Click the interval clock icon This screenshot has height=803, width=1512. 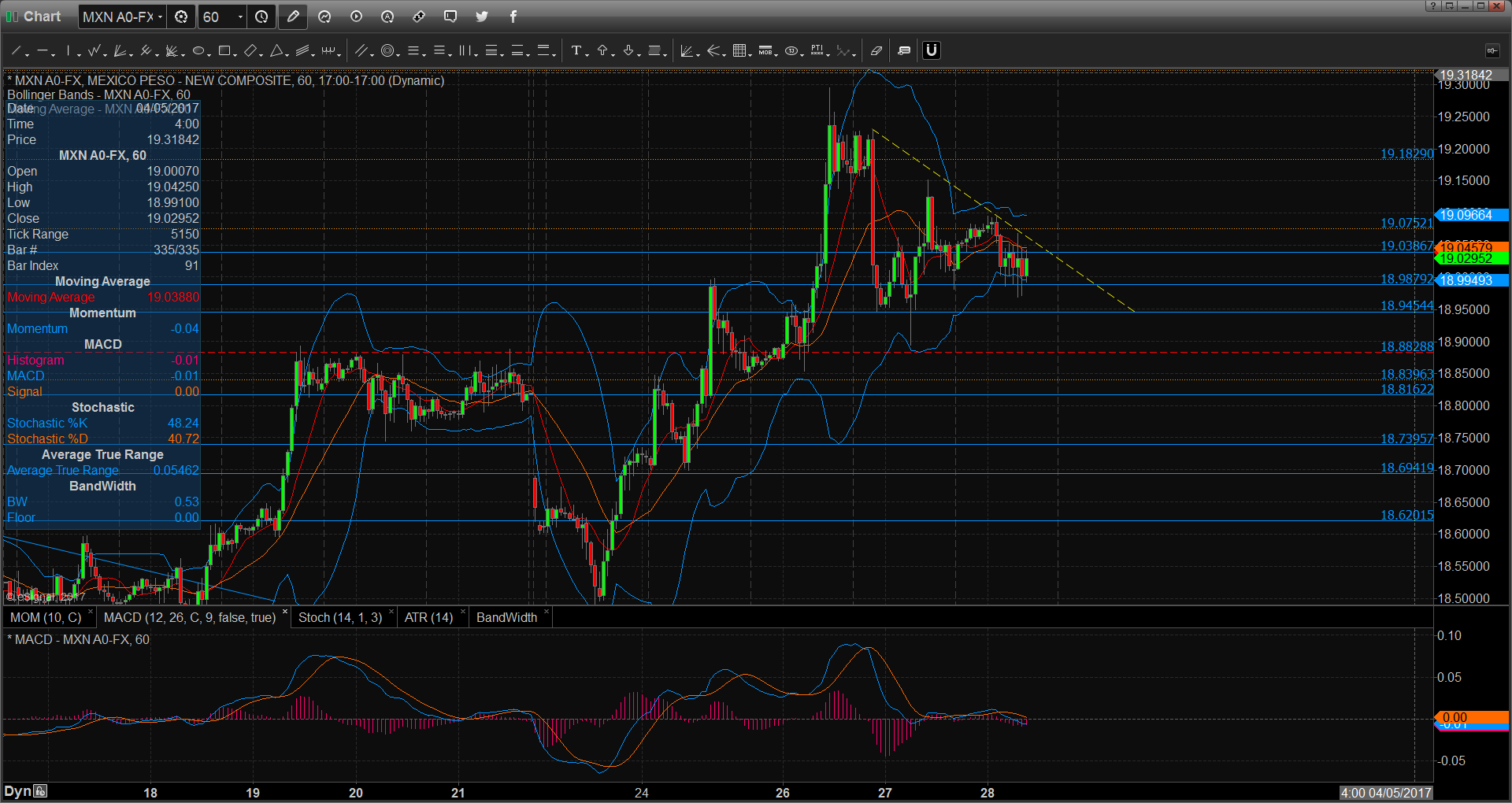[x=261, y=17]
